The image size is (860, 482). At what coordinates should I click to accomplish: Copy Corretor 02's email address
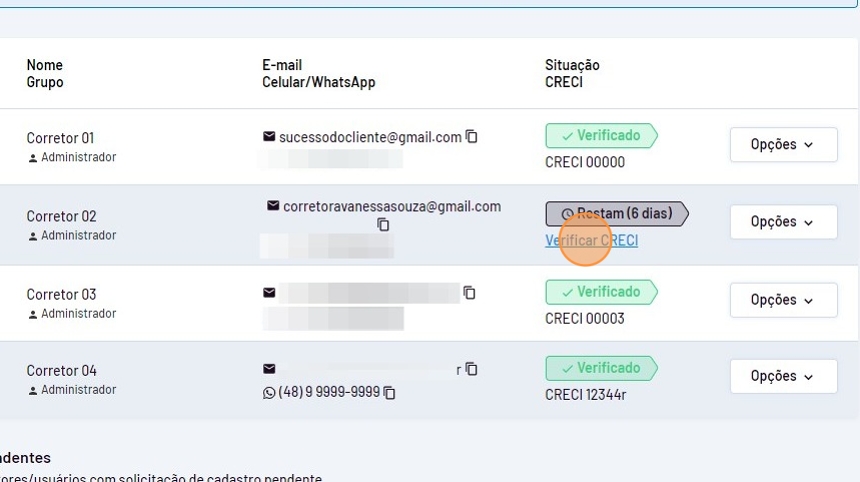(x=383, y=225)
